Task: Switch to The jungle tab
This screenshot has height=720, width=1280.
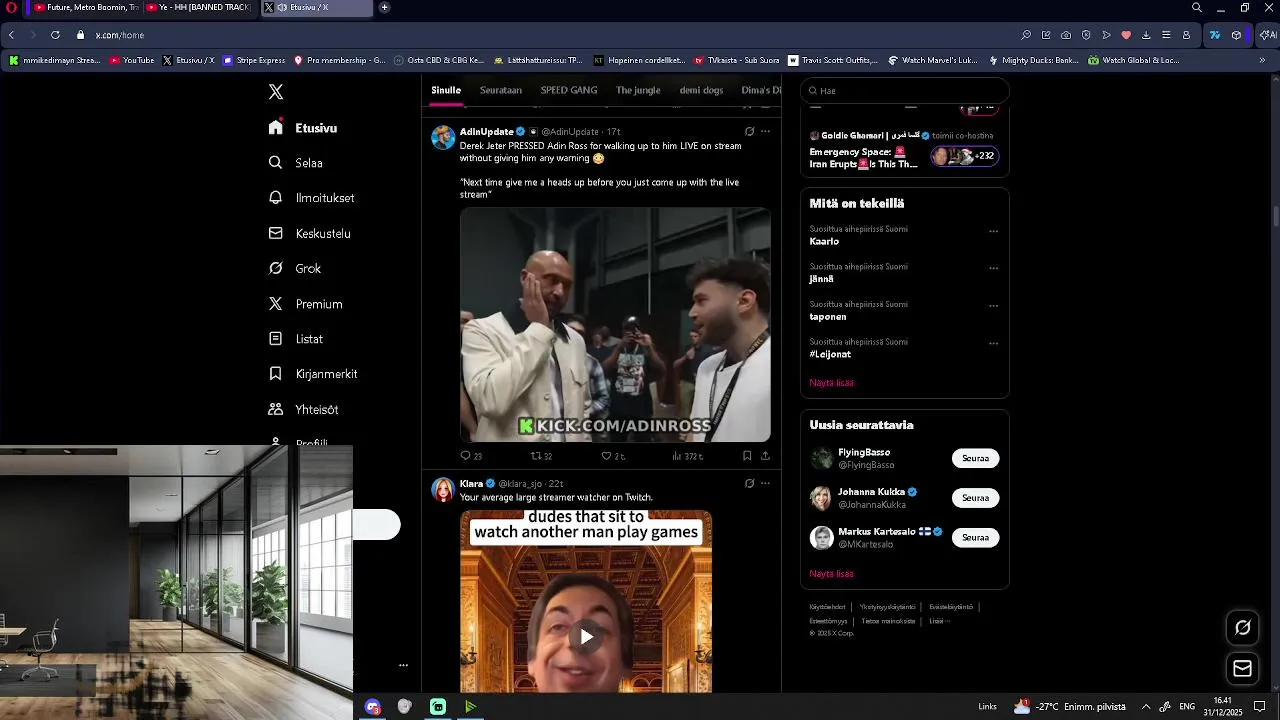Action: [638, 90]
